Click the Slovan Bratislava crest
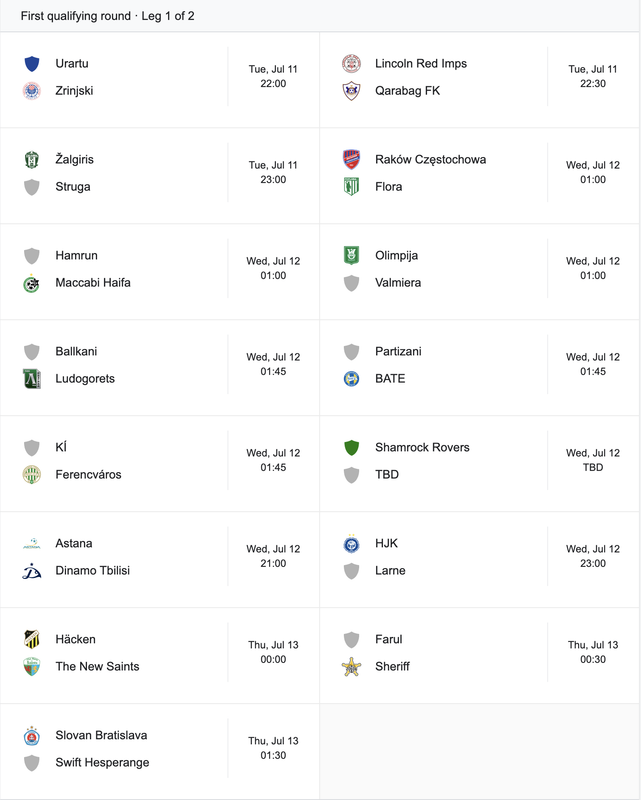Image resolution: width=641 pixels, height=800 pixels. click(x=32, y=735)
